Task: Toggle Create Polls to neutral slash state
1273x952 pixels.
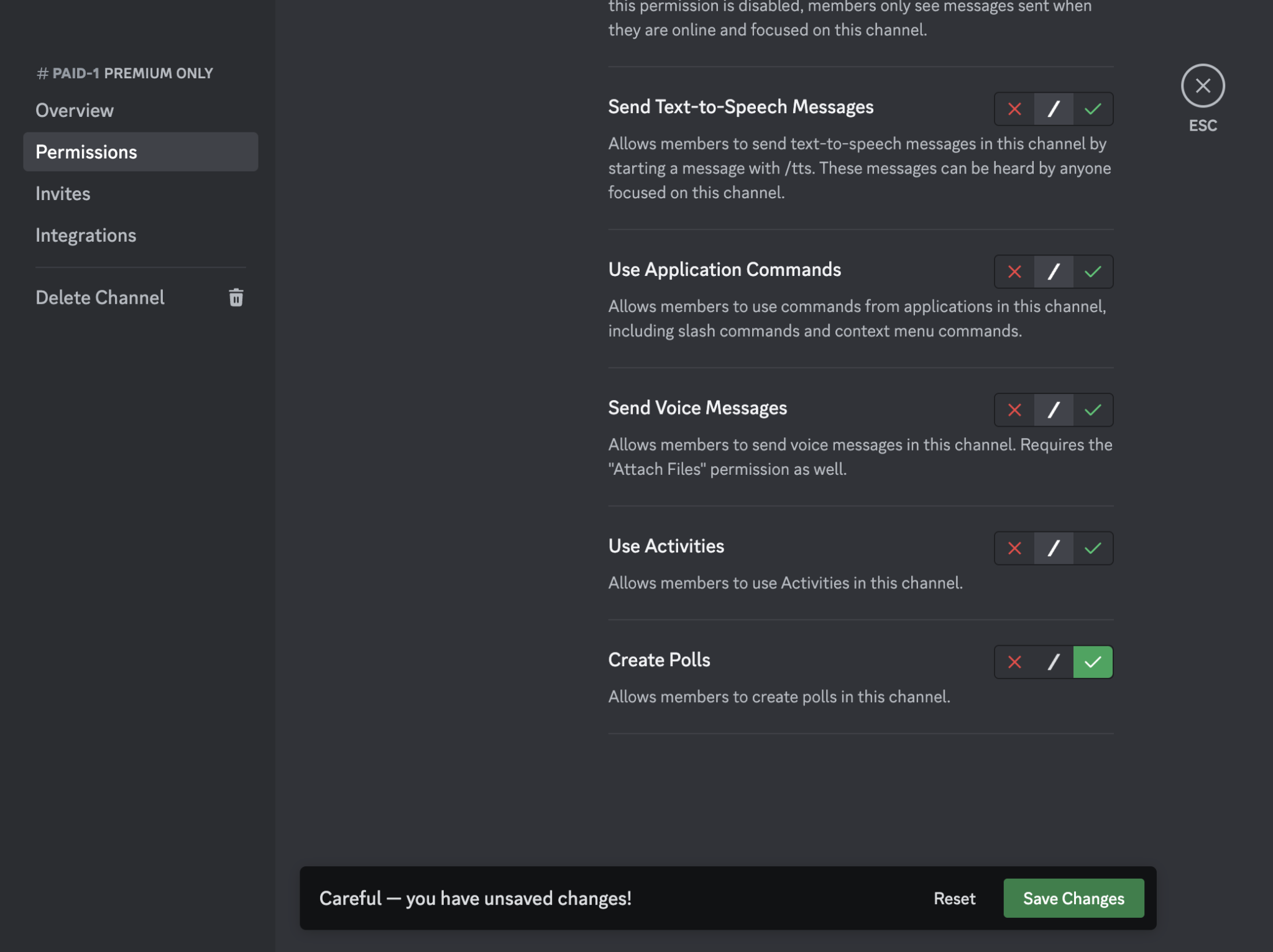Action: [1054, 662]
